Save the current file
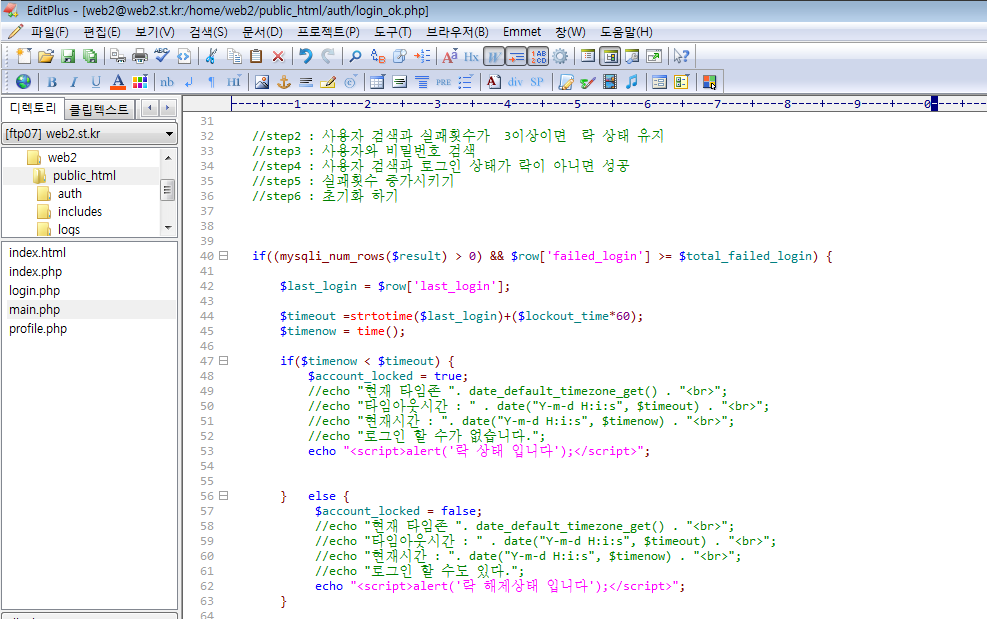The width and height of the screenshot is (987, 619). 68,56
